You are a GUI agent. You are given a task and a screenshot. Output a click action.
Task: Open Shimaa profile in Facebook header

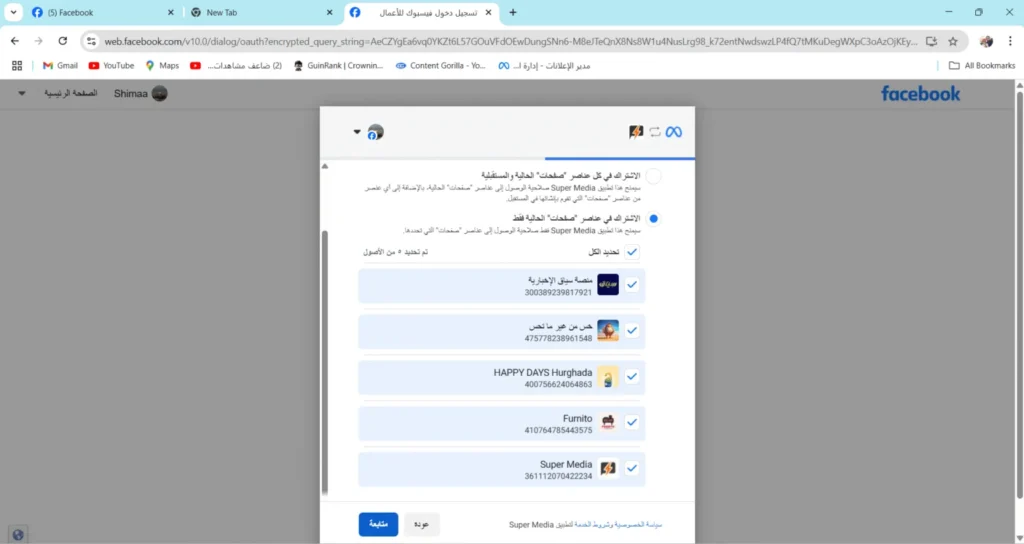tap(140, 94)
